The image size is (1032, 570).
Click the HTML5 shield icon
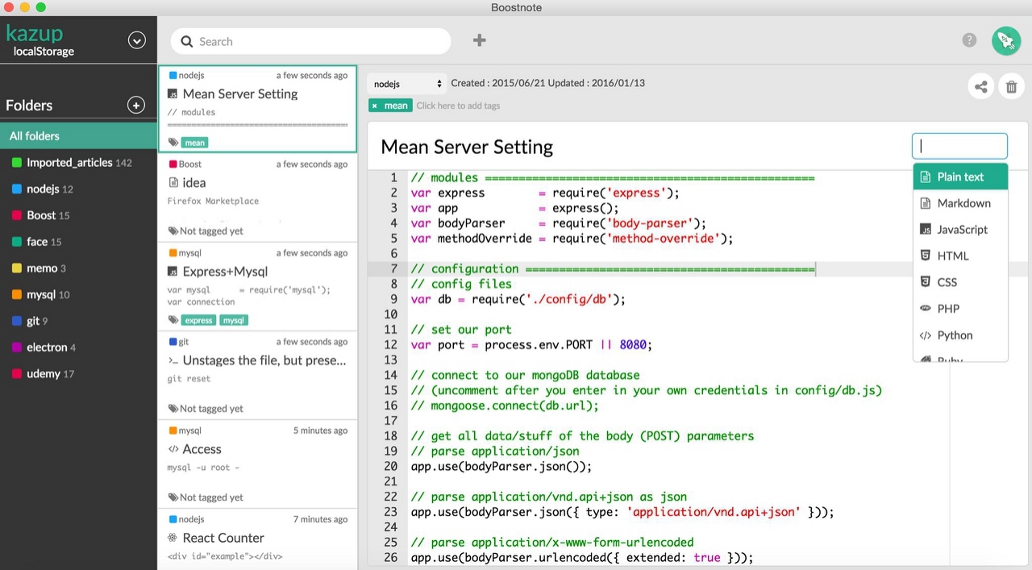click(925, 255)
